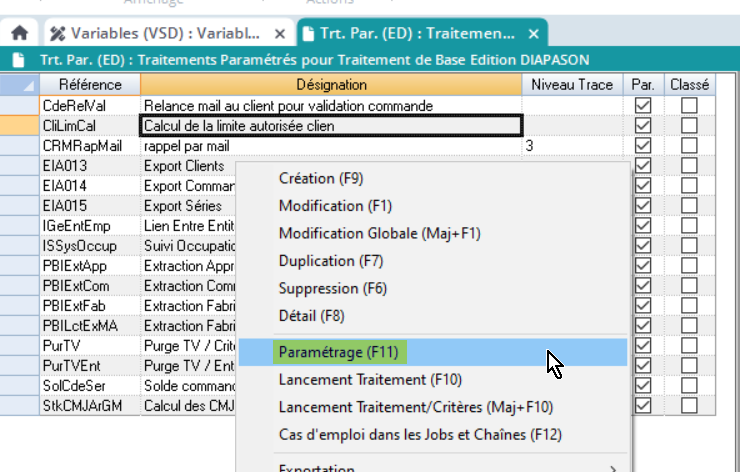Select Paramétrage (F11) in the context menu

point(339,352)
